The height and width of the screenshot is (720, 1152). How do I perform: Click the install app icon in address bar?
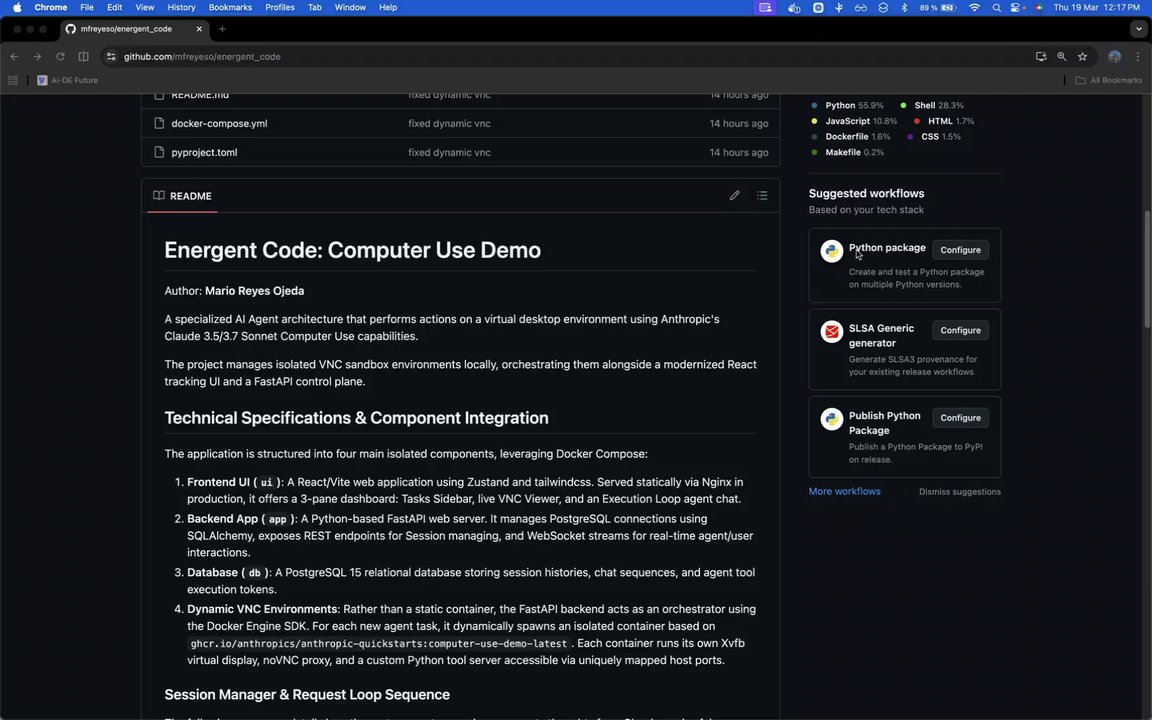tap(1041, 57)
